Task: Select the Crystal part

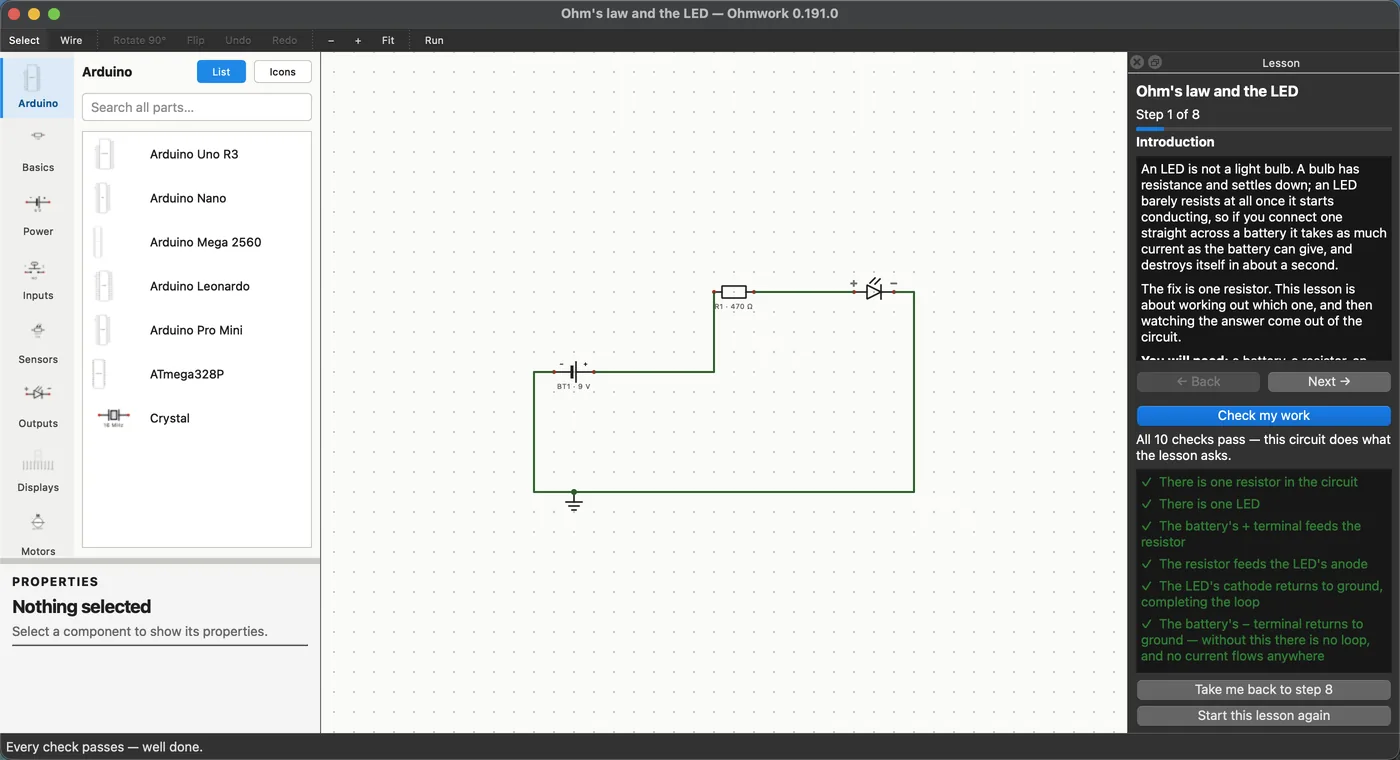Action: [197, 418]
